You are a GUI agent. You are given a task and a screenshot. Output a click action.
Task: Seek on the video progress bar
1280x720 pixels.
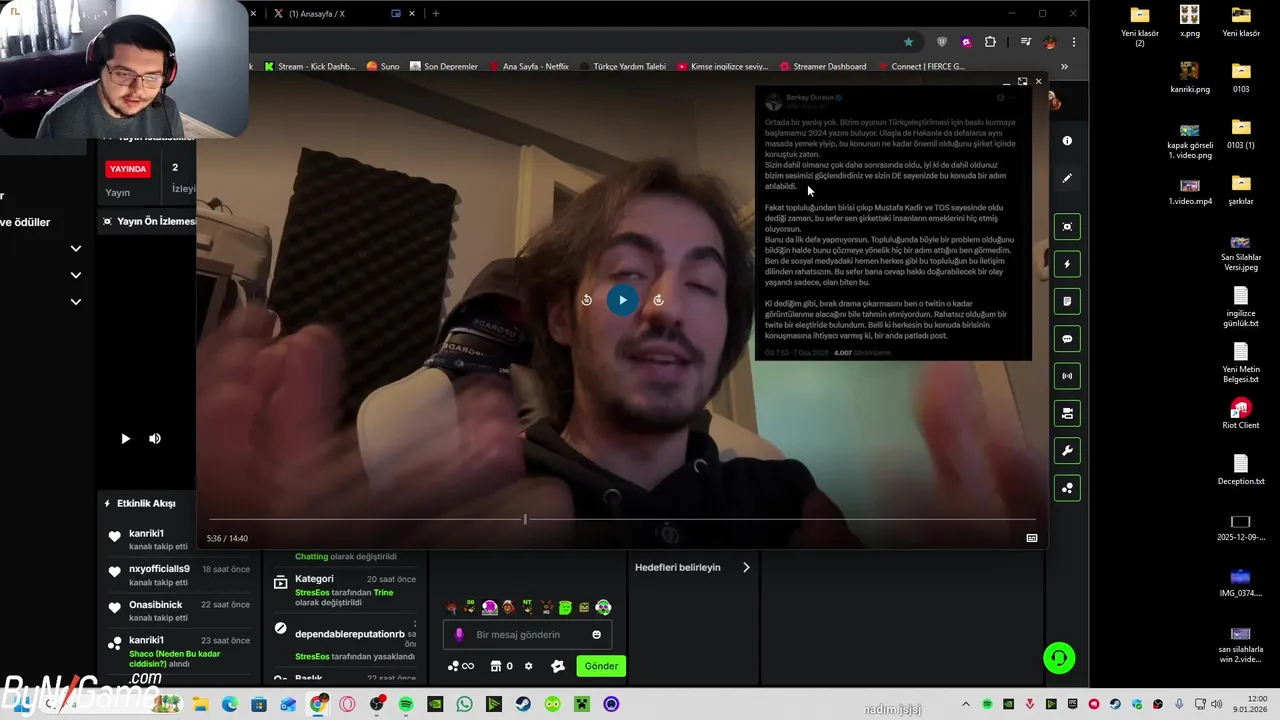[621, 519]
